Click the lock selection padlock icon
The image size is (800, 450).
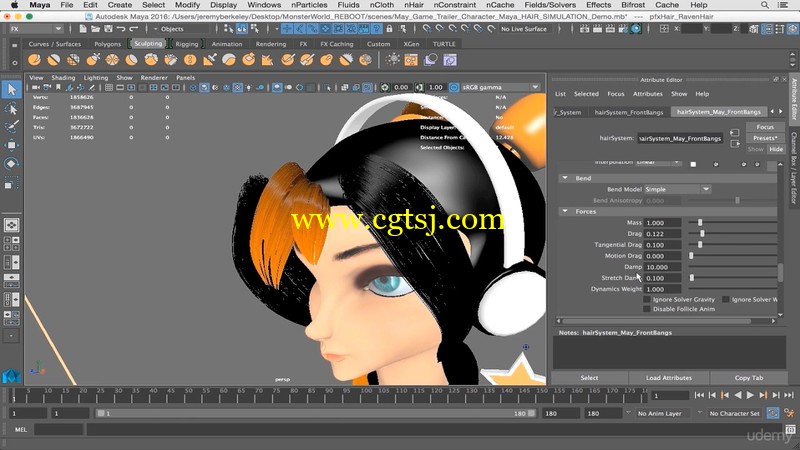(389, 29)
